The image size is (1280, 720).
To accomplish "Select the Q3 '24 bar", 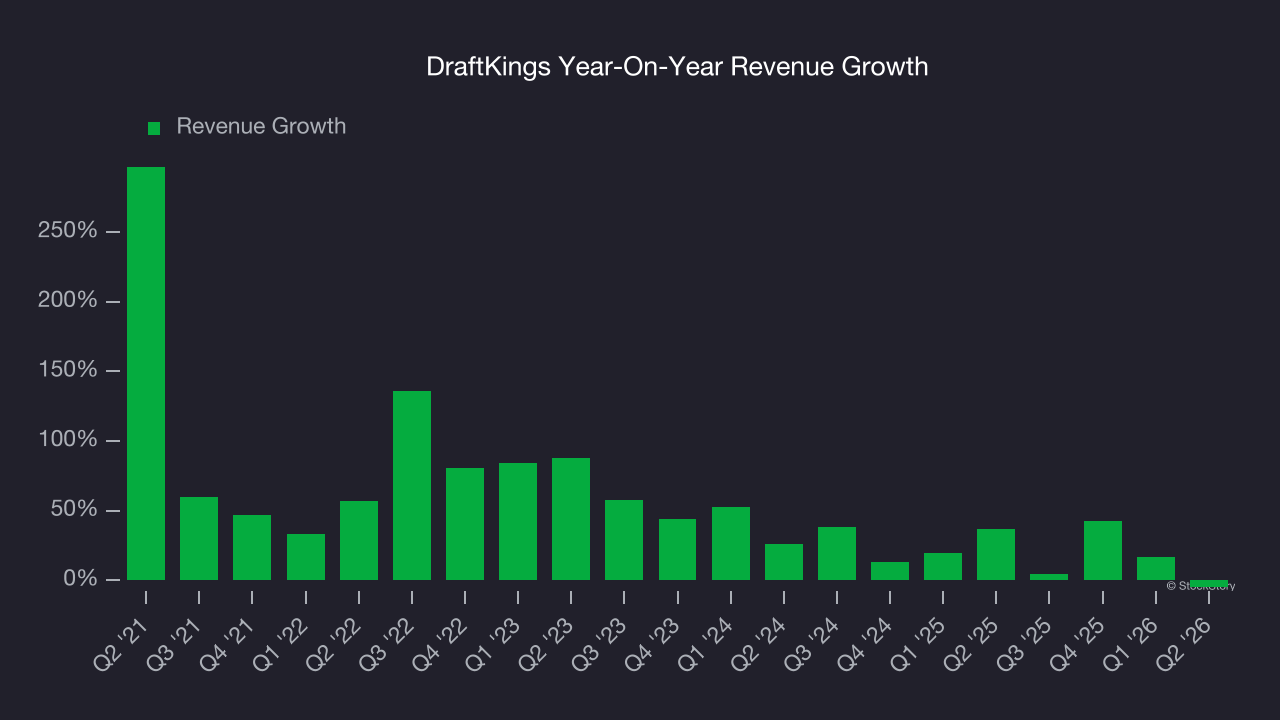I will 837,553.
